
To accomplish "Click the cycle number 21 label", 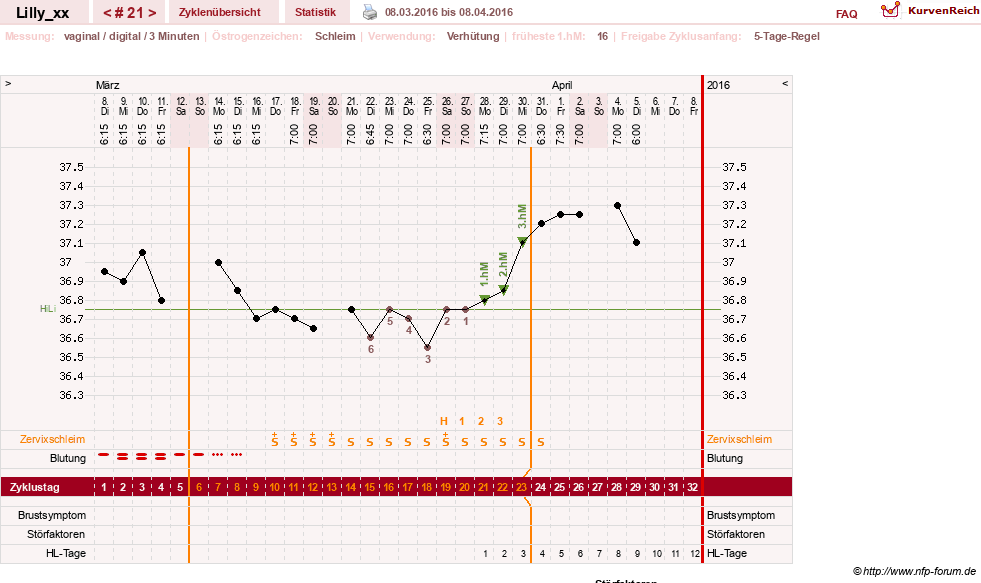I will click(x=129, y=13).
